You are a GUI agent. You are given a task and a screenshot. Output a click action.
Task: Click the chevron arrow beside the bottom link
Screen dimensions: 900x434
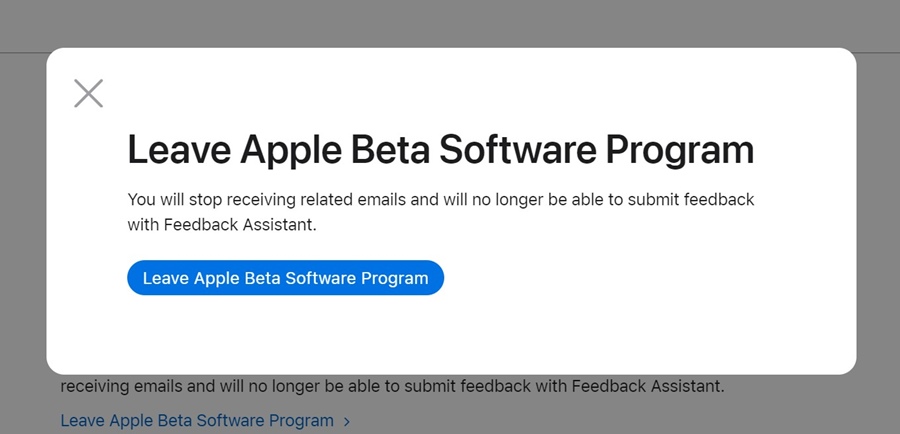[x=347, y=421]
